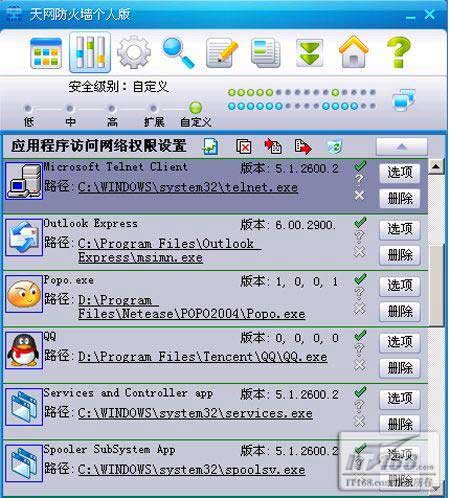Open the home page house icon
Image resolution: width=450 pixels, height=498 pixels.
(x=353, y=52)
